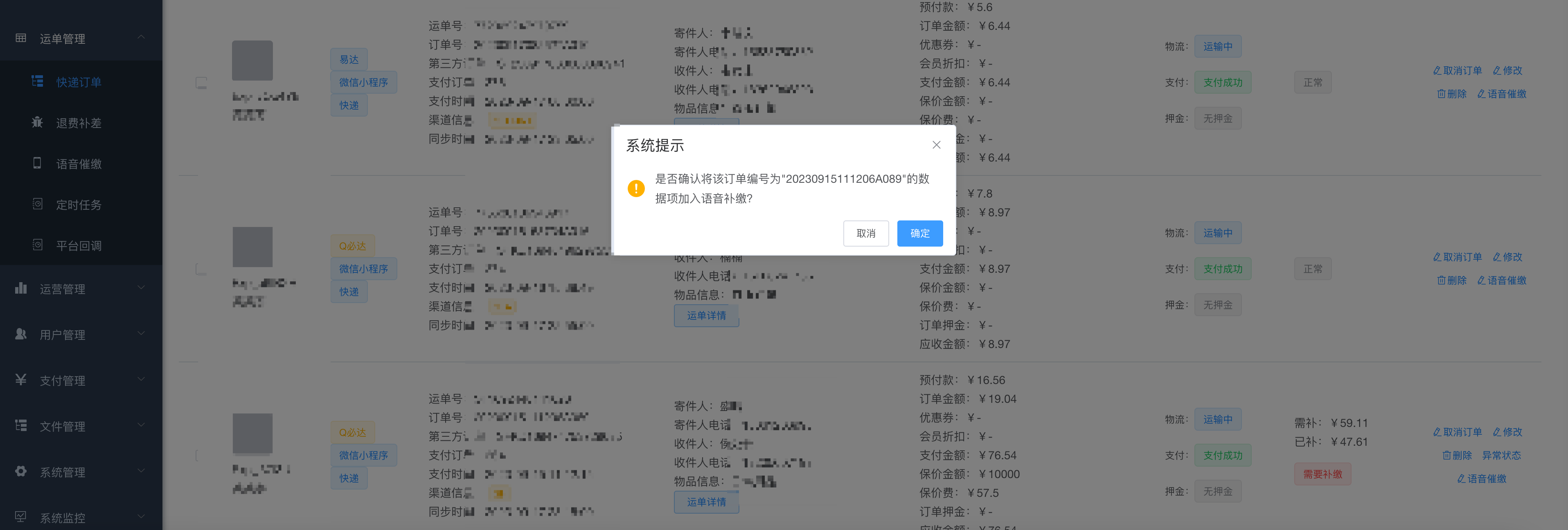Click the 运单管理 table icon in sidebar
1568x530 pixels.
pyautogui.click(x=21, y=38)
